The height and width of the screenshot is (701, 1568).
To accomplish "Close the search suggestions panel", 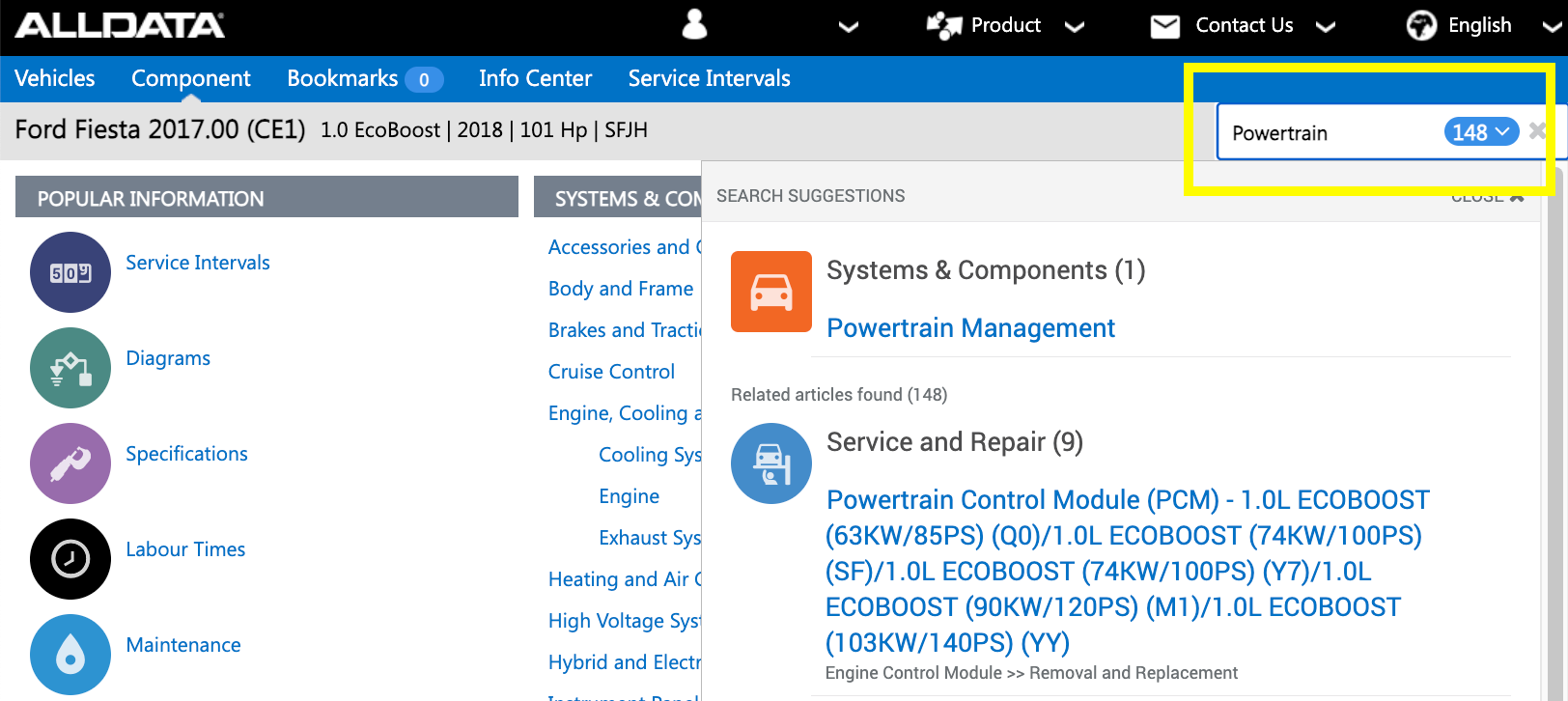I will click(1488, 197).
